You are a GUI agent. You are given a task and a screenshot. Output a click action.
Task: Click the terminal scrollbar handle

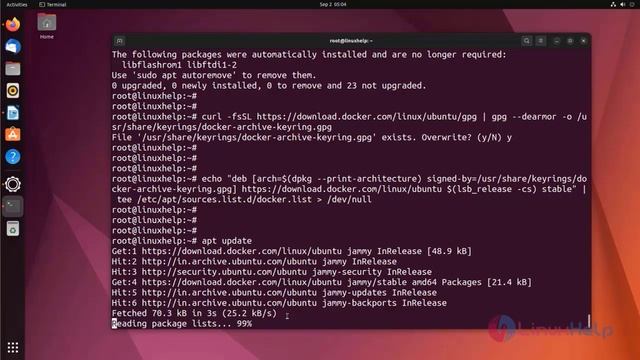pyautogui.click(x=589, y=320)
